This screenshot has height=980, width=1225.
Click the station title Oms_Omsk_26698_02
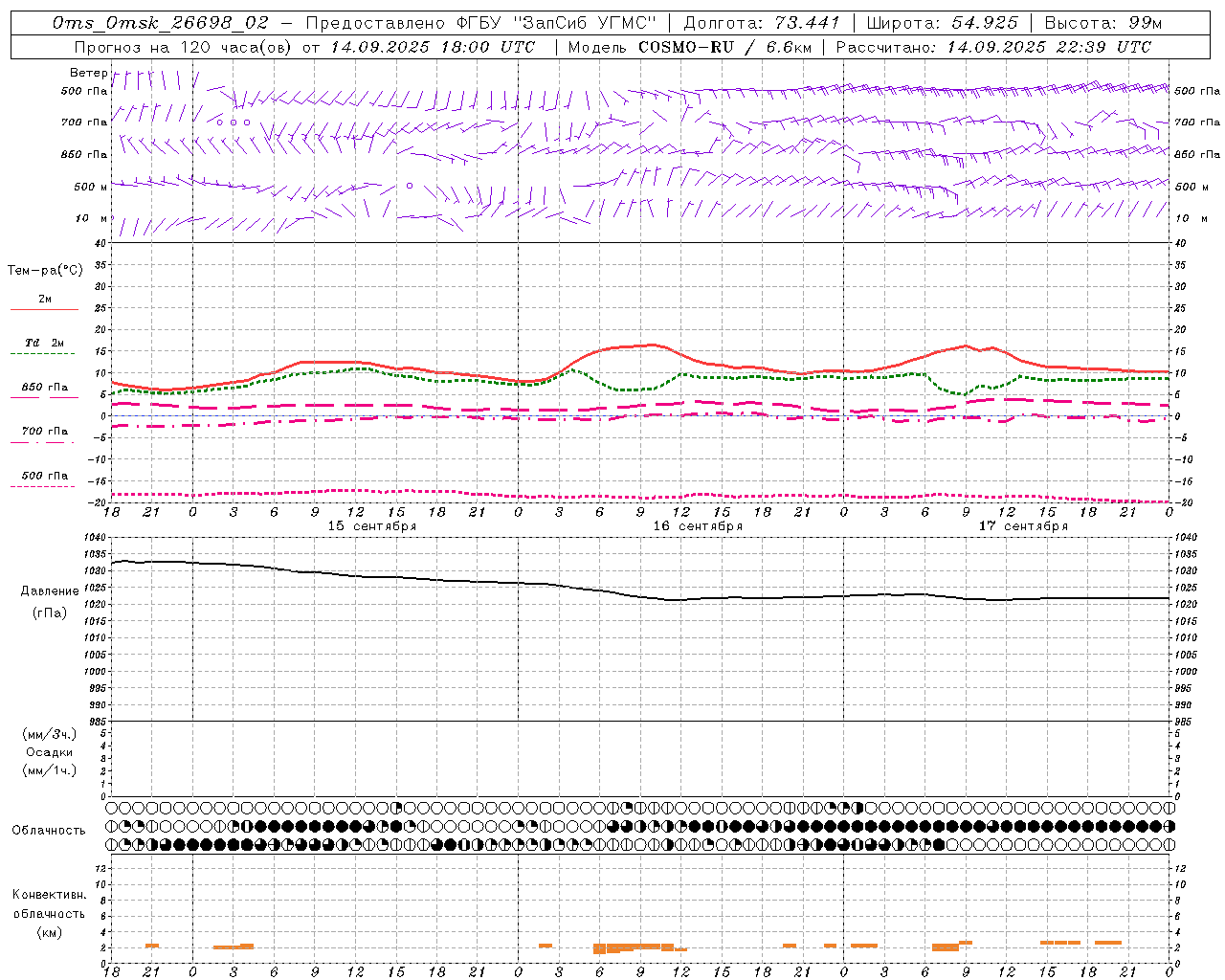point(161,22)
